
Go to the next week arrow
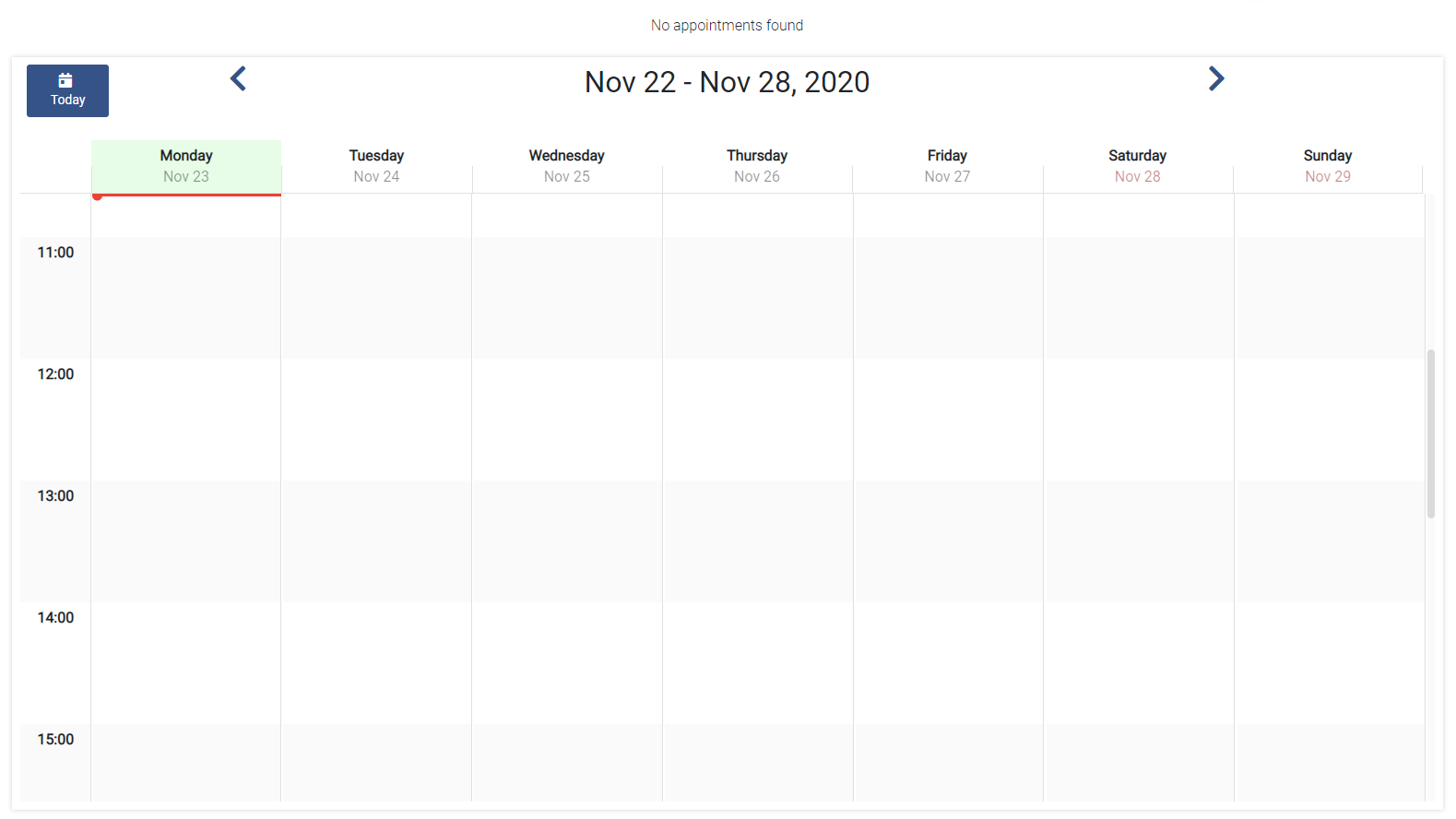coord(1216,79)
